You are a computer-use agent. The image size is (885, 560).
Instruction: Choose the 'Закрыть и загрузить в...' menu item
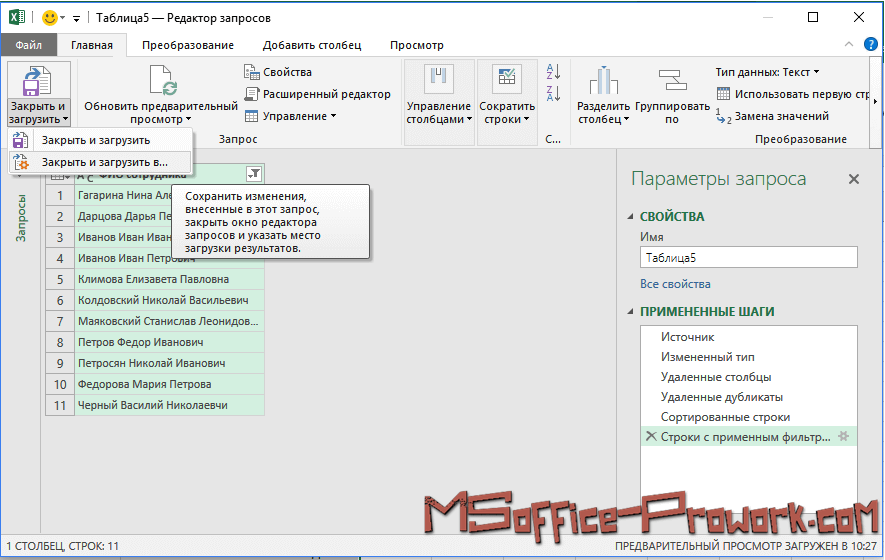click(104, 162)
